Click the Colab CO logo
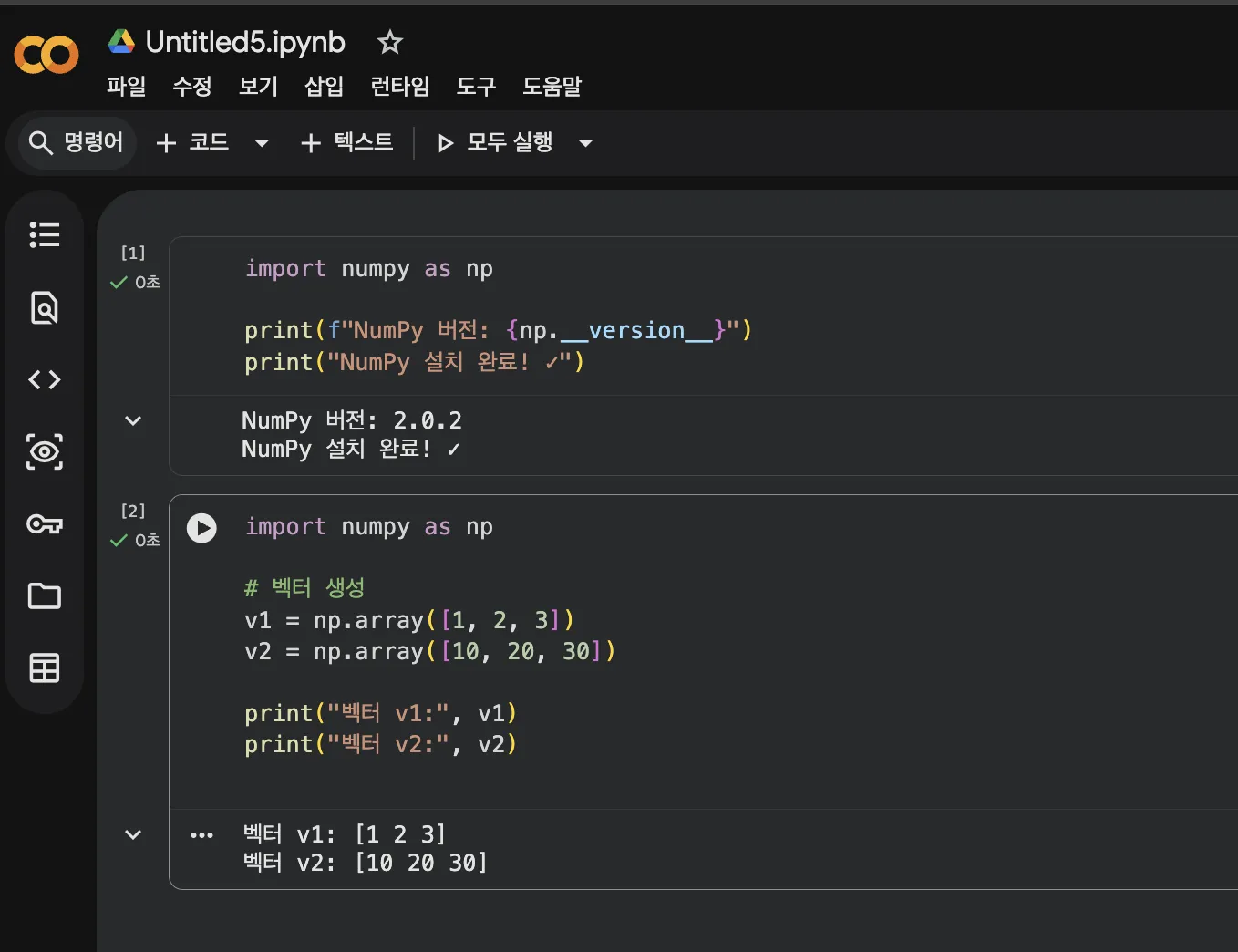This screenshot has width=1238, height=952. pos(46,55)
